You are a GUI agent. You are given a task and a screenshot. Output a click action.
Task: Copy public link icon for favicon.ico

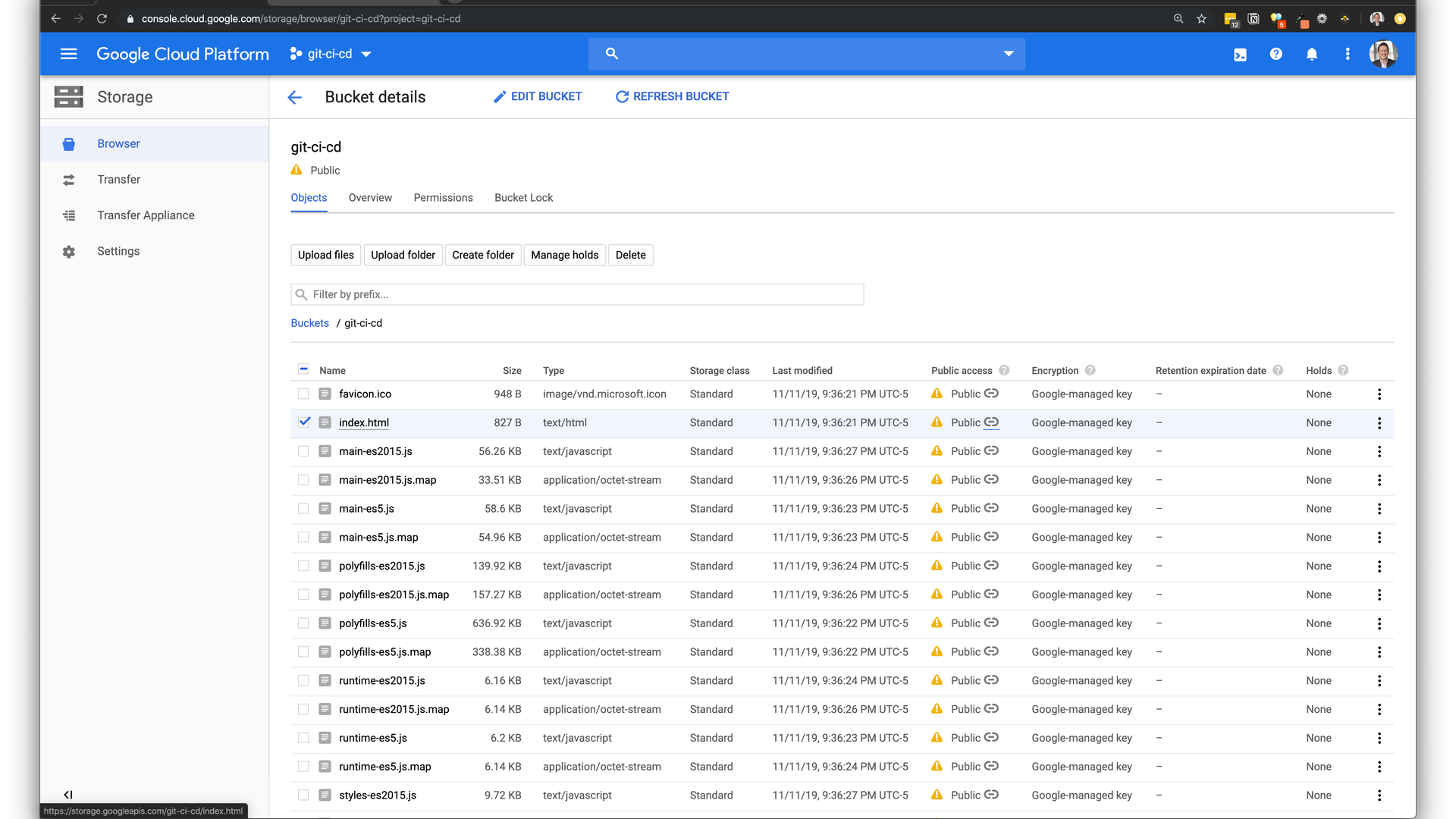pos(991,394)
